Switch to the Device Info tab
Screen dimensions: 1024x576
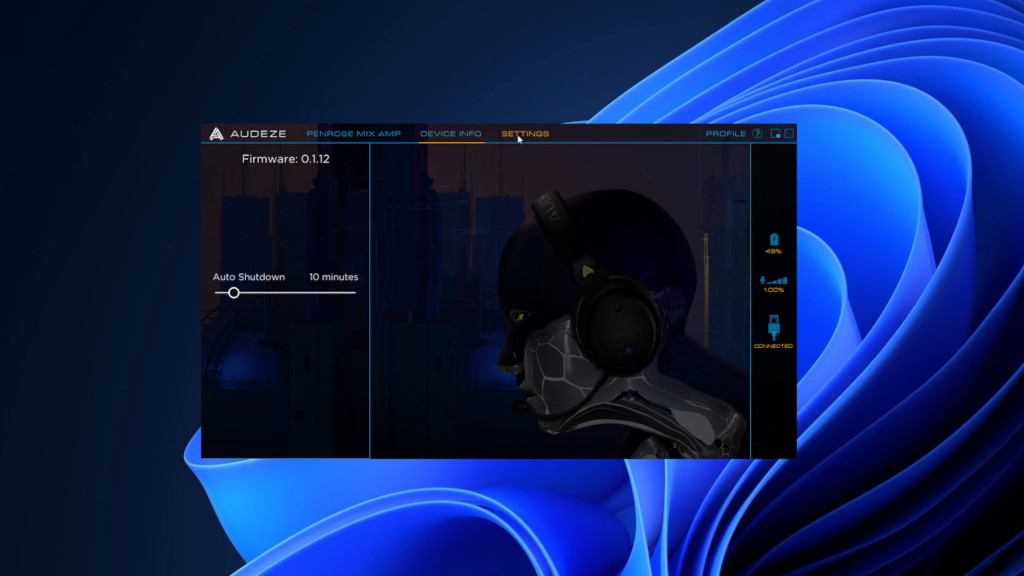[x=451, y=134]
